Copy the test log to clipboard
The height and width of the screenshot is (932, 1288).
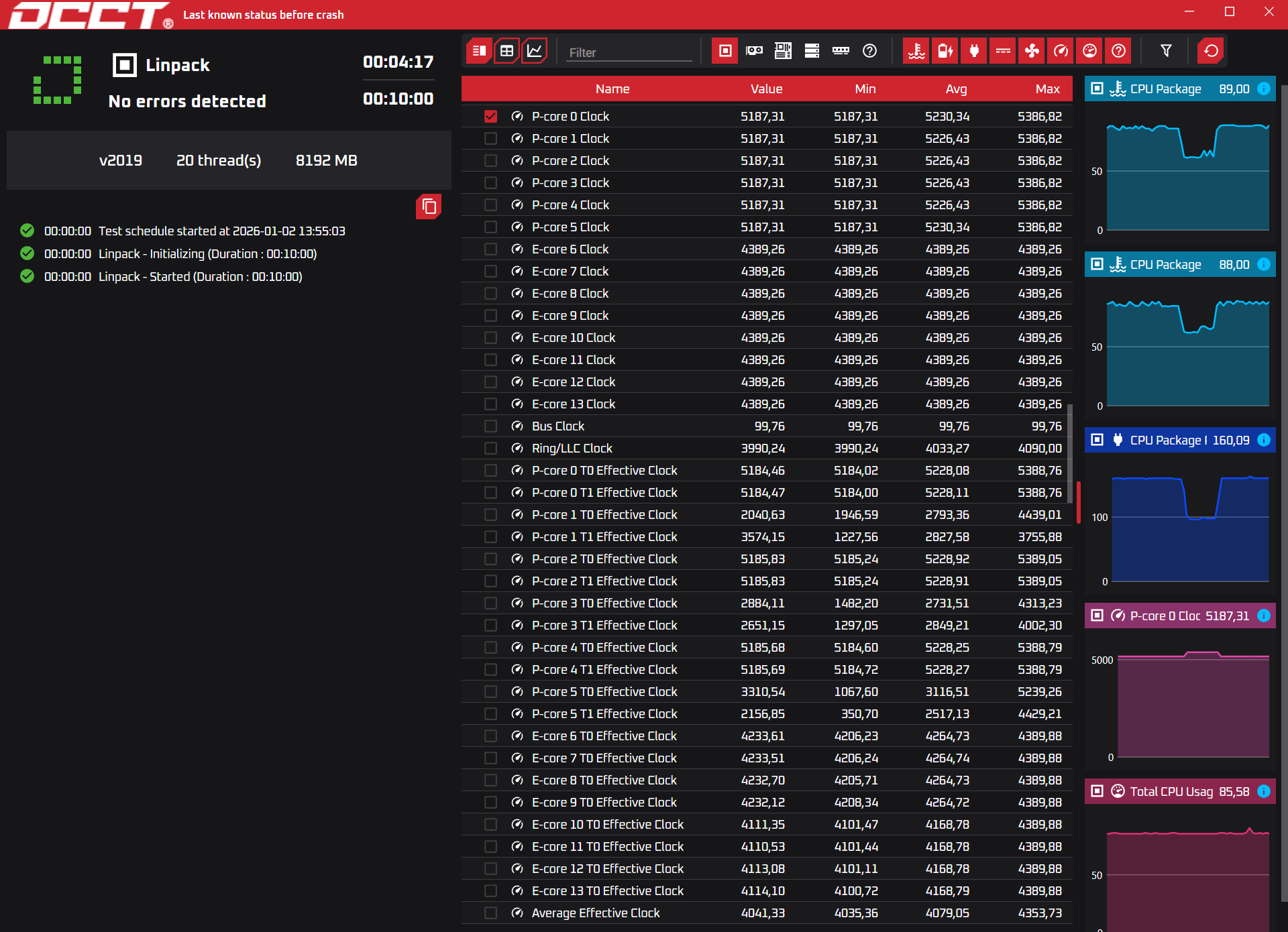coord(429,207)
